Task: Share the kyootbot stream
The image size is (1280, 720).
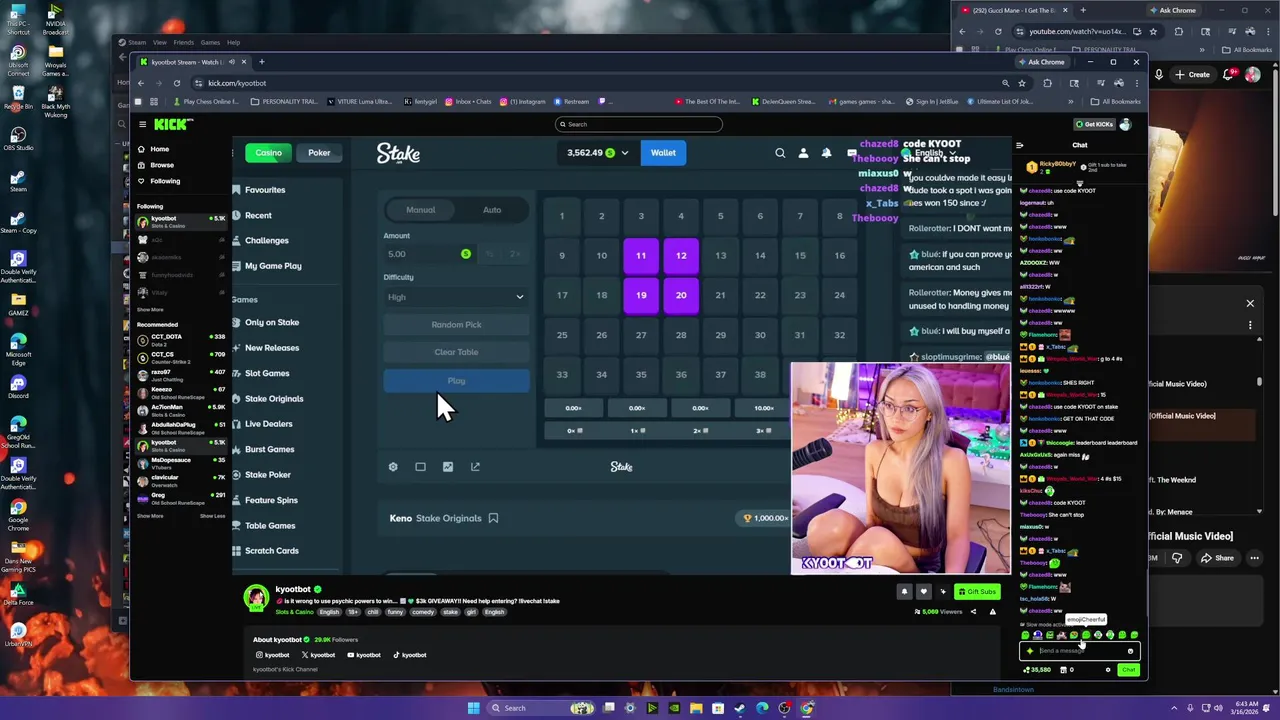Action: [x=973, y=612]
